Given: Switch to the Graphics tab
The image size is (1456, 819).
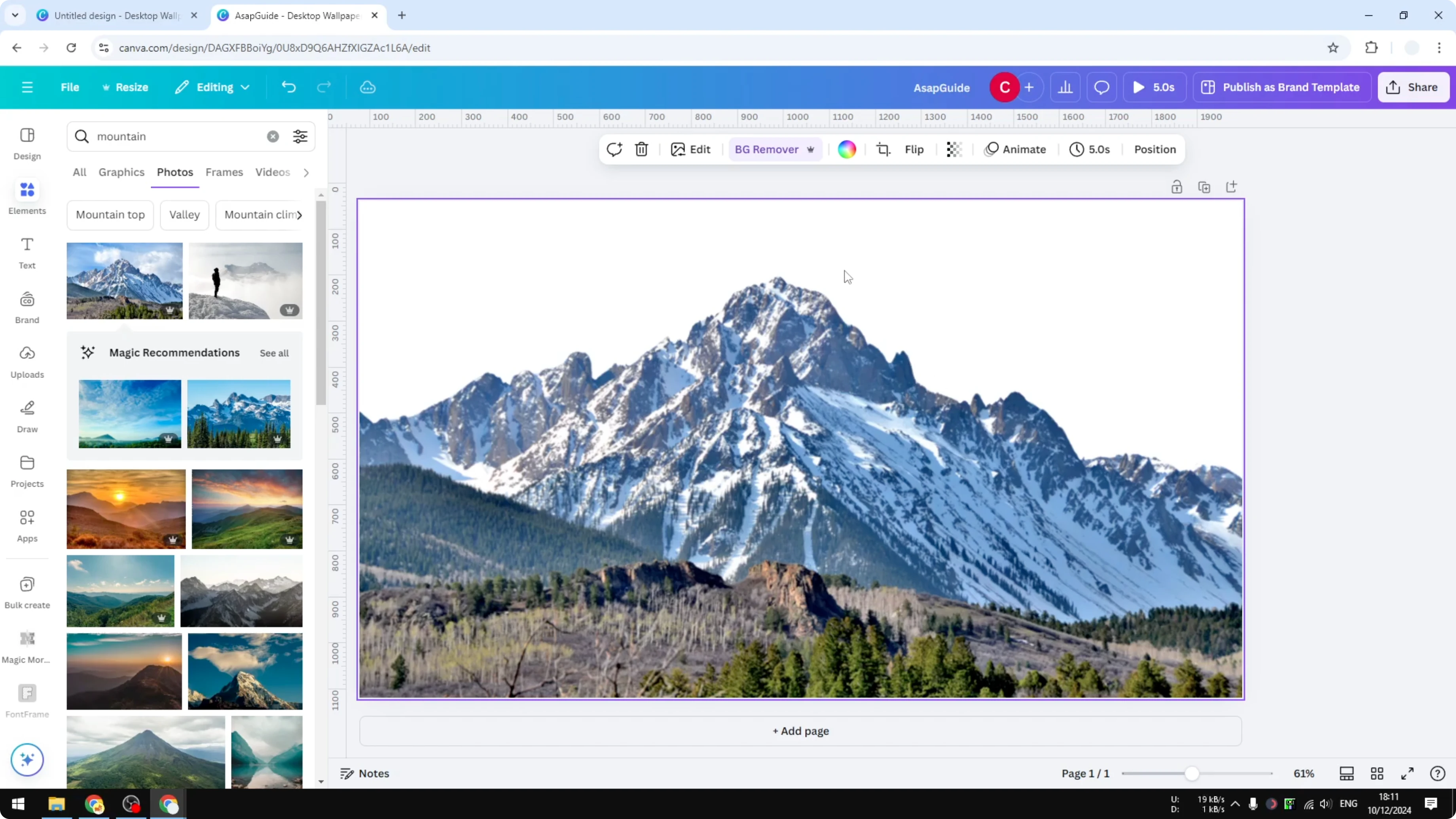Looking at the screenshot, I should point(121,173).
